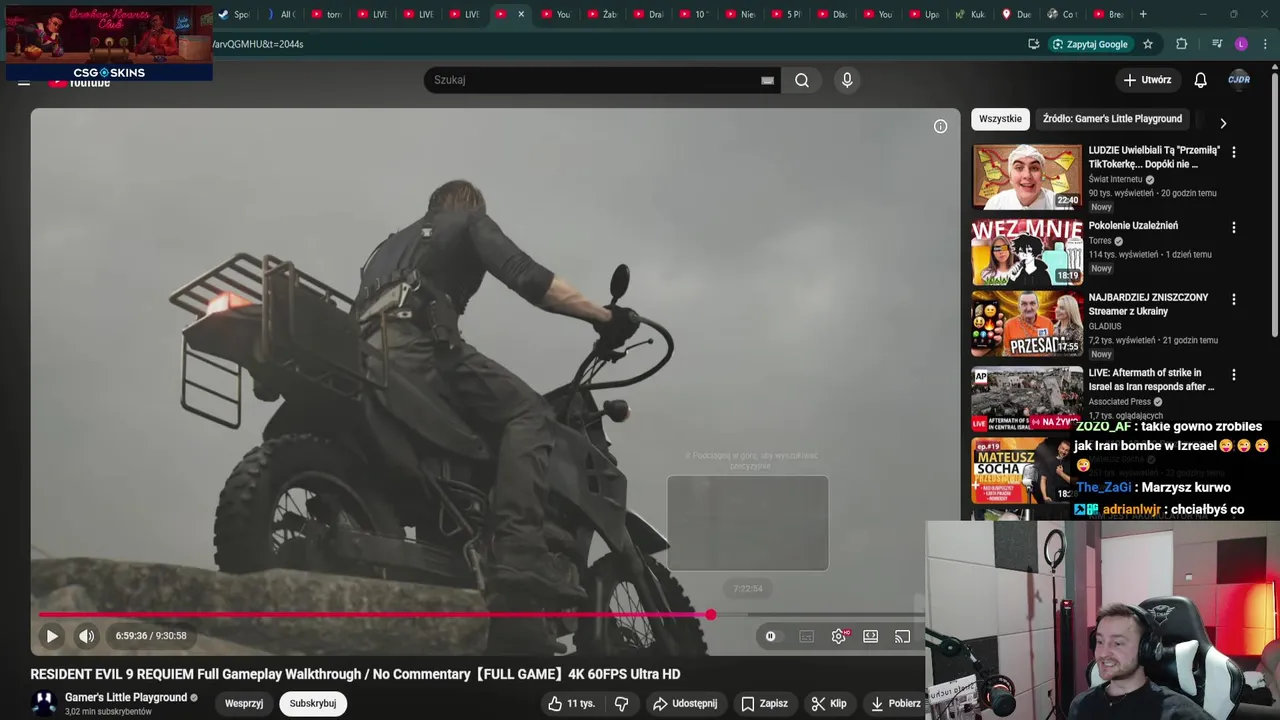This screenshot has height=720, width=1280.
Task: Select Źródło: Gamer's Little Playground chip
Action: [x=1112, y=118]
